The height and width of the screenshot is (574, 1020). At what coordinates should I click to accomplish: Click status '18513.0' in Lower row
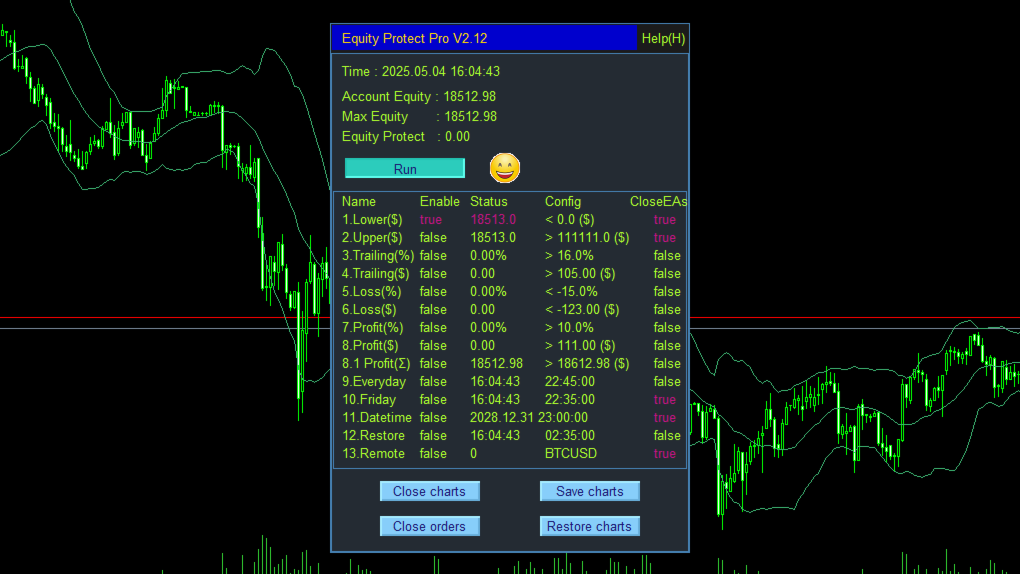tap(493, 220)
